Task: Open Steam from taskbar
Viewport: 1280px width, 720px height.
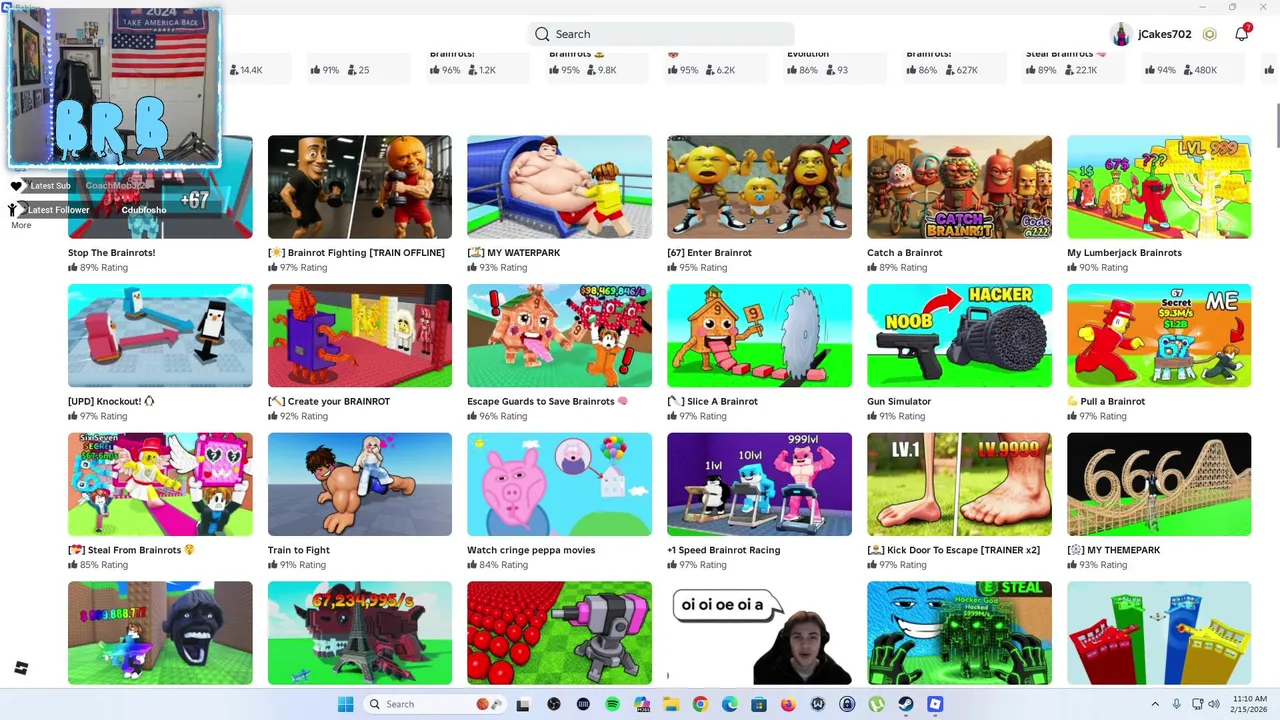Action: tap(906, 704)
